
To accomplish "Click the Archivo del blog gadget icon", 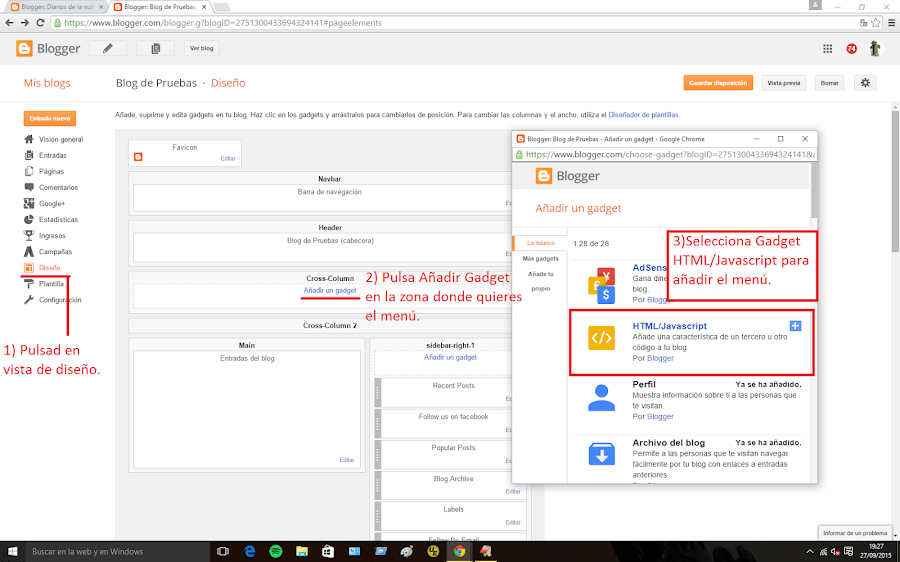I will (601, 455).
